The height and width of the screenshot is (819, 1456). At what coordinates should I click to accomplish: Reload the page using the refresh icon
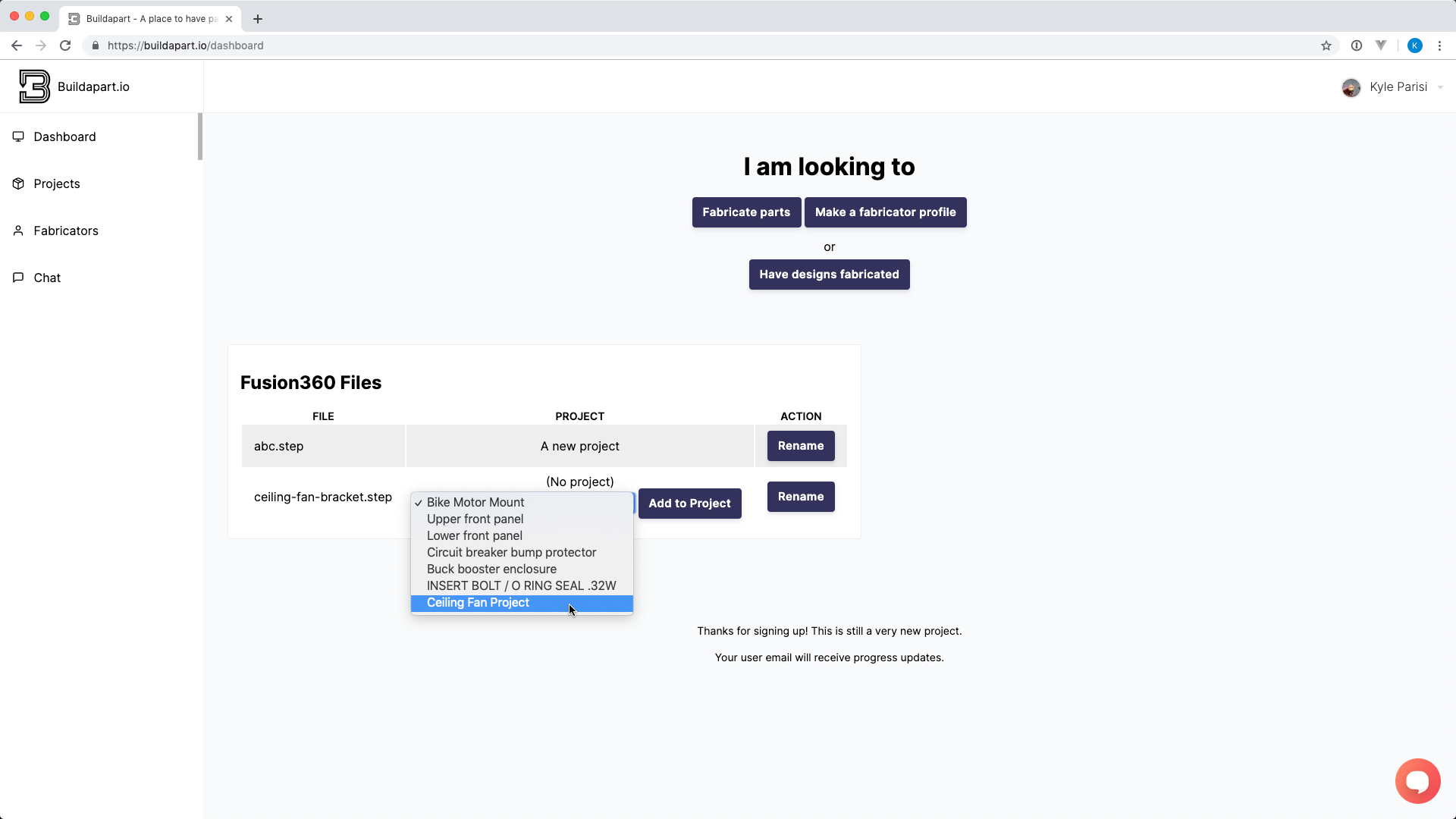point(65,45)
